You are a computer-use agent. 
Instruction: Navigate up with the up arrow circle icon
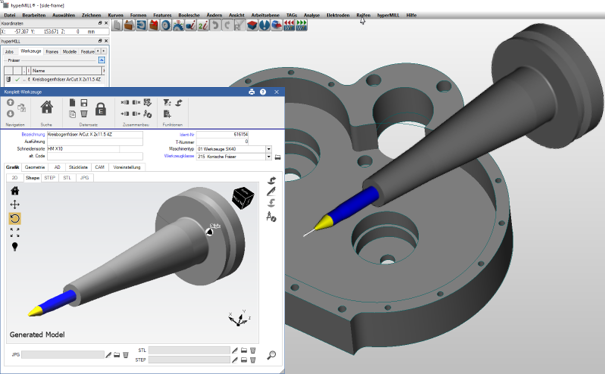point(10,102)
